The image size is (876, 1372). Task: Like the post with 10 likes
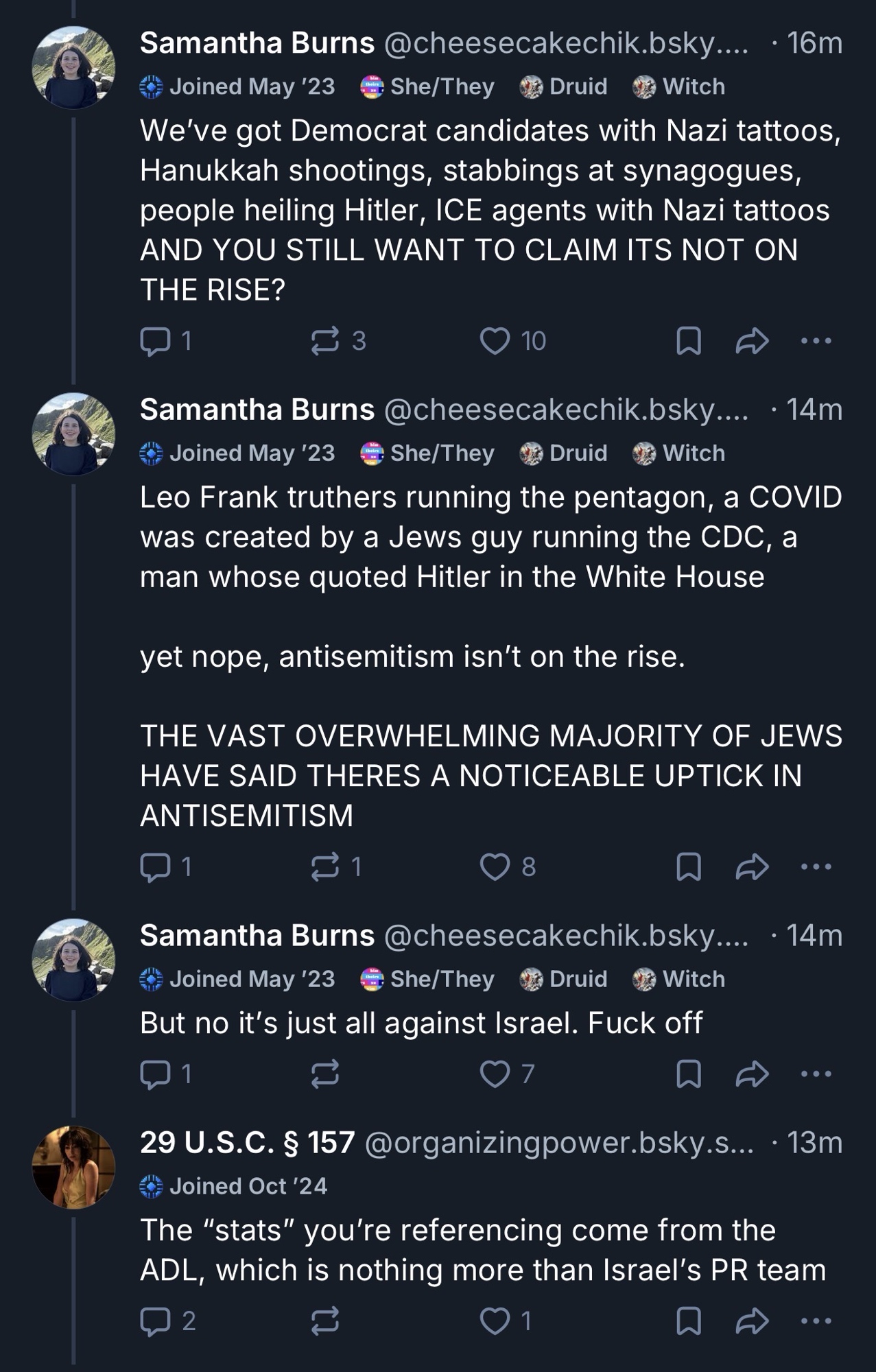coord(495,341)
